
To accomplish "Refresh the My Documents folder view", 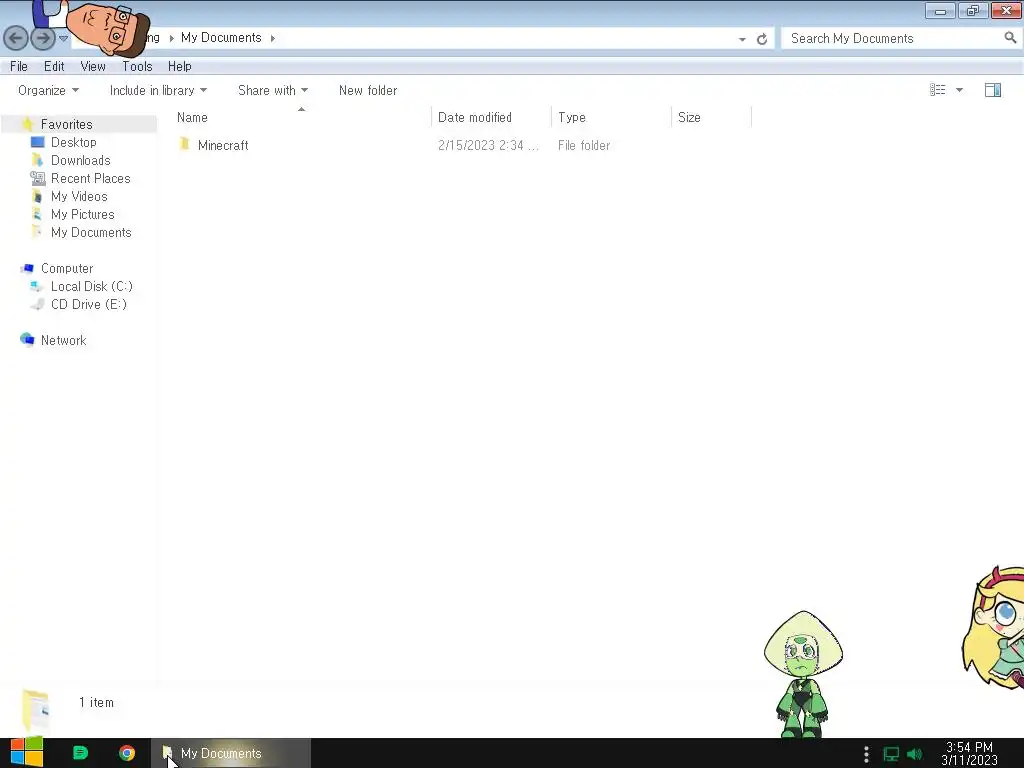I will click(x=761, y=39).
